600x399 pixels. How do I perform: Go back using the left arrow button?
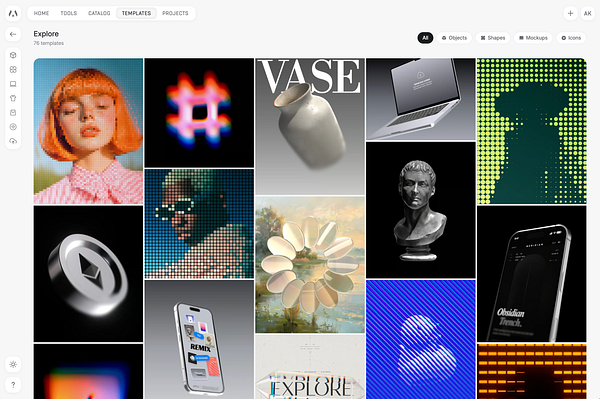13,34
